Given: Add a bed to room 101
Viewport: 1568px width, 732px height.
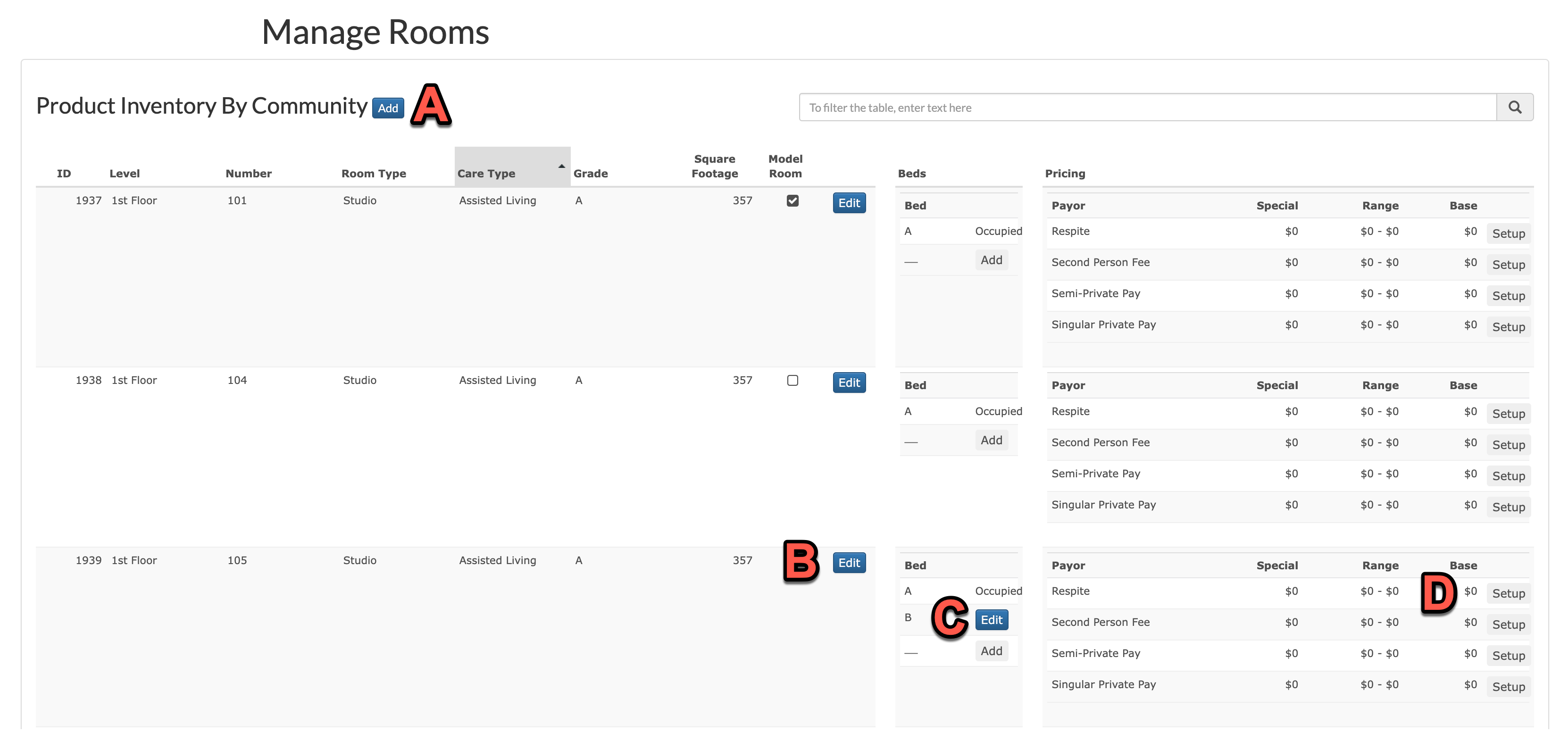Looking at the screenshot, I should (991, 260).
